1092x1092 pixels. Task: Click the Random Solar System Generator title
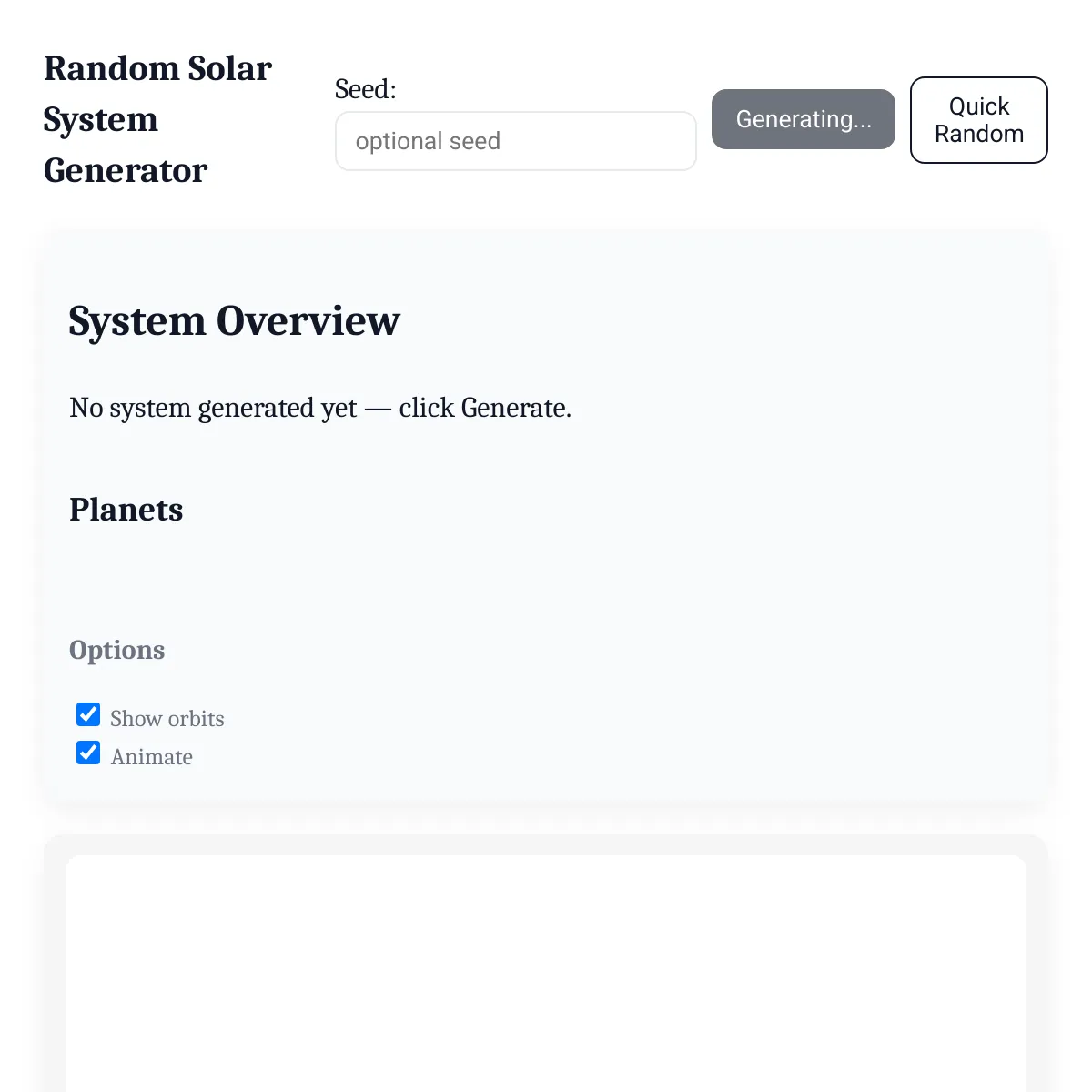157,118
